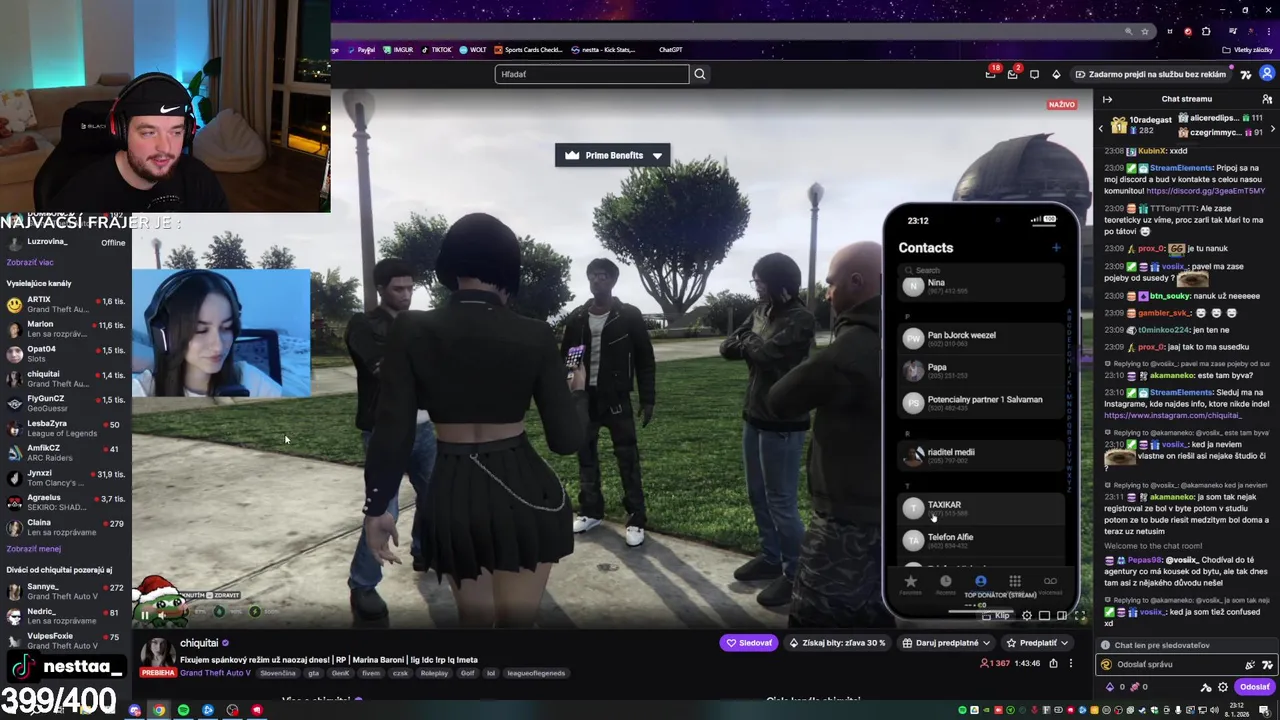This screenshot has height=720, width=1280.
Task: Open Agraelus channel in the sidebar
Action: coord(66,502)
